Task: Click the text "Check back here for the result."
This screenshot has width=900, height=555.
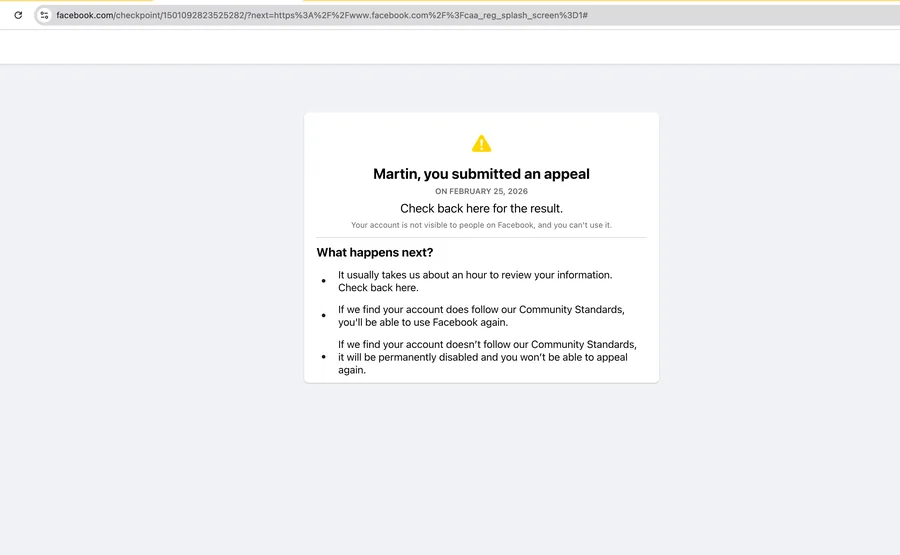Action: [x=481, y=208]
